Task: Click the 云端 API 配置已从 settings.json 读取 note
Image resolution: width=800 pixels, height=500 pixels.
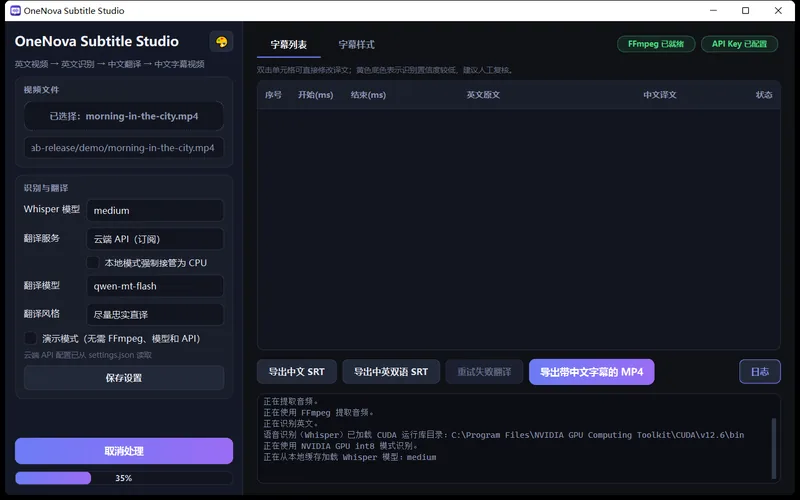Action: tap(88, 355)
